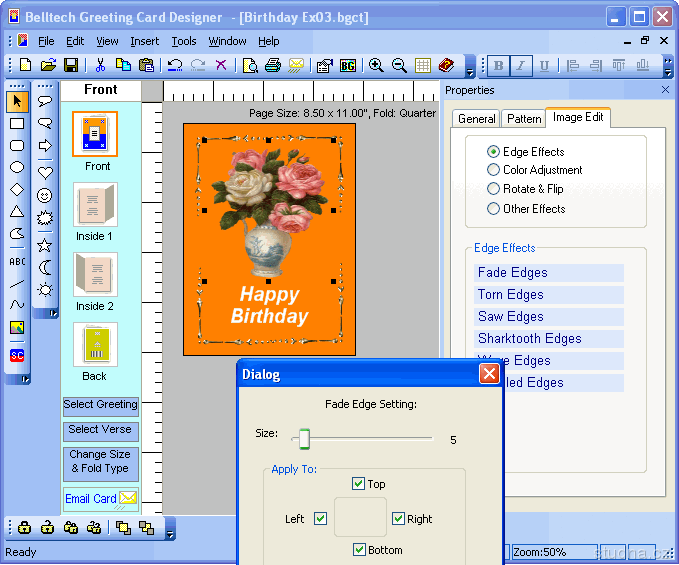
Task: Toggle the Right edge checkbox
Action: click(x=398, y=518)
